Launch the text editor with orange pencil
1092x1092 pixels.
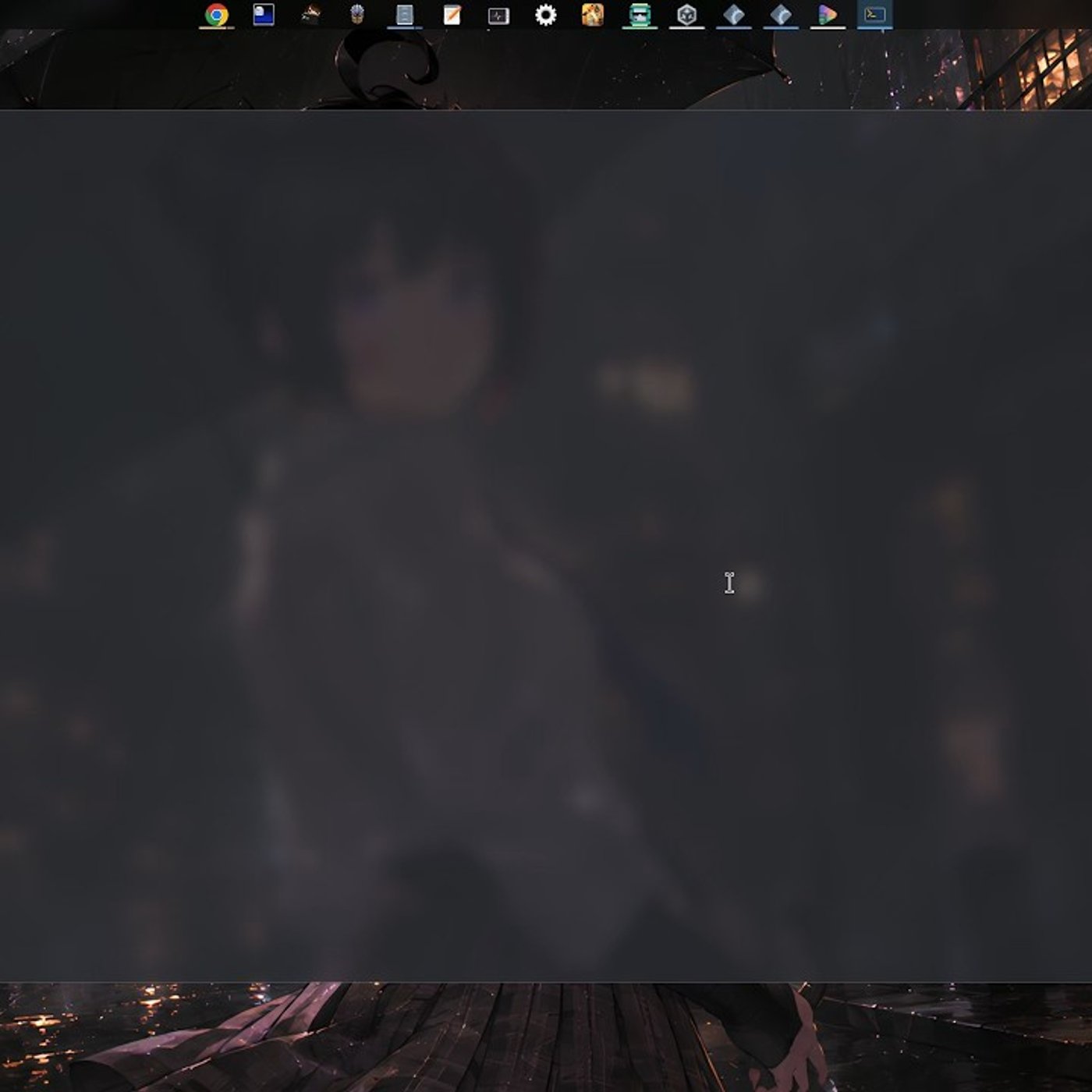point(452,15)
